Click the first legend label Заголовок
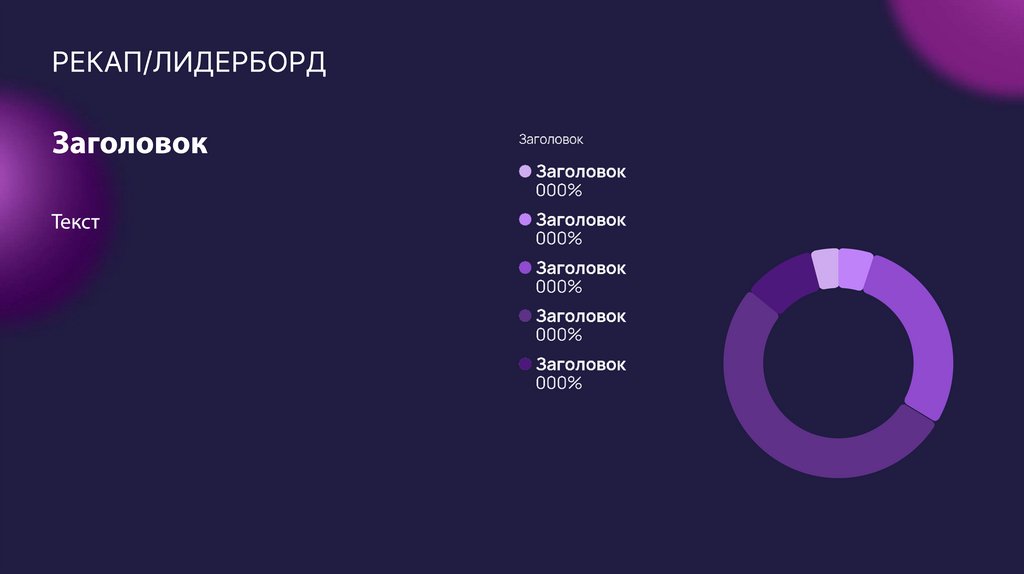This screenshot has height=574, width=1024. pyautogui.click(x=581, y=172)
